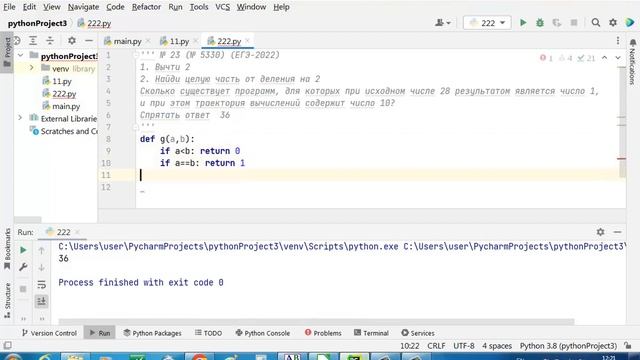Open Version Control tool window
This screenshot has width=640, height=360.
49,333
